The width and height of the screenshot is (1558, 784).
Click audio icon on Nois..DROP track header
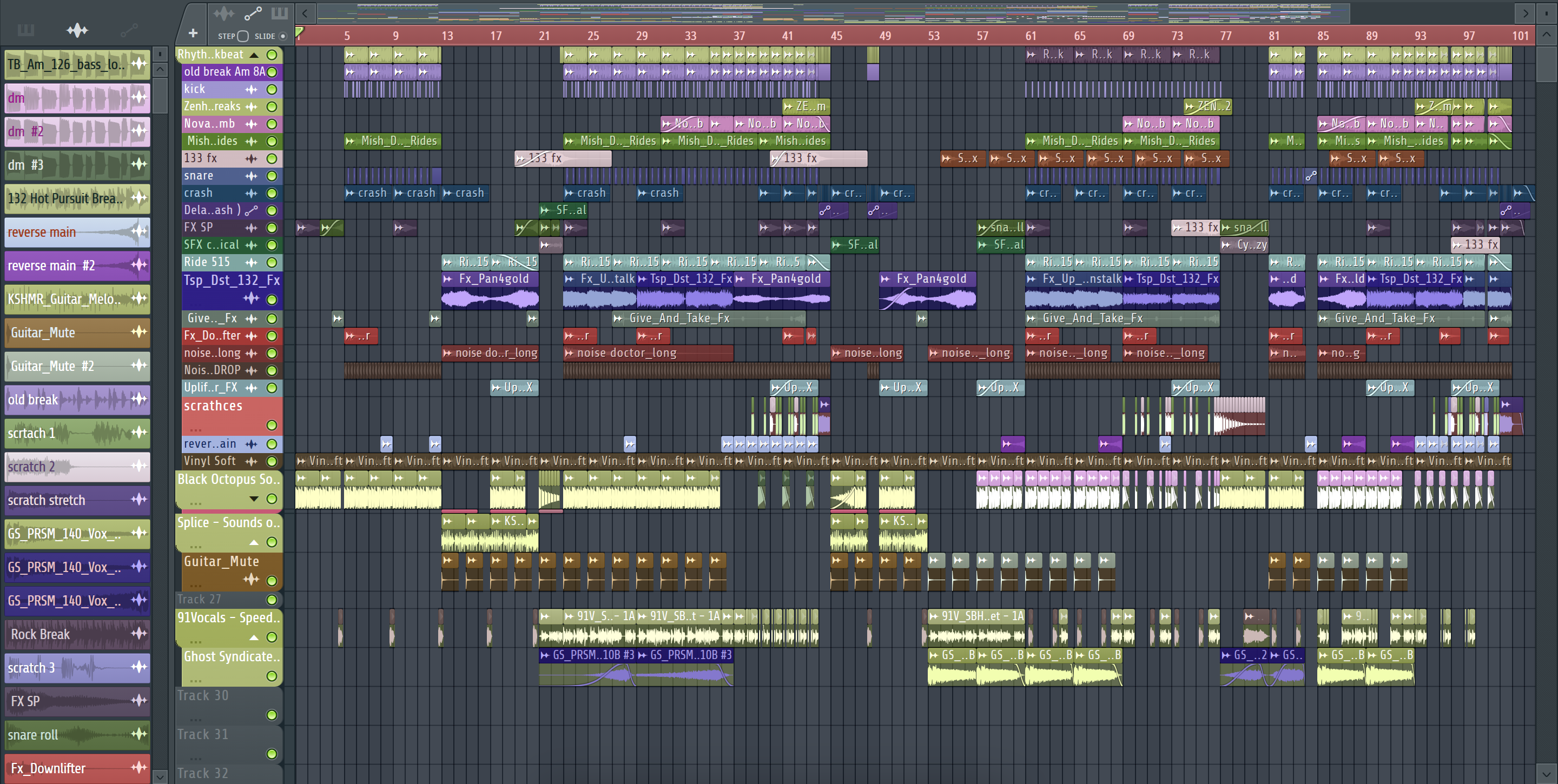tap(251, 370)
